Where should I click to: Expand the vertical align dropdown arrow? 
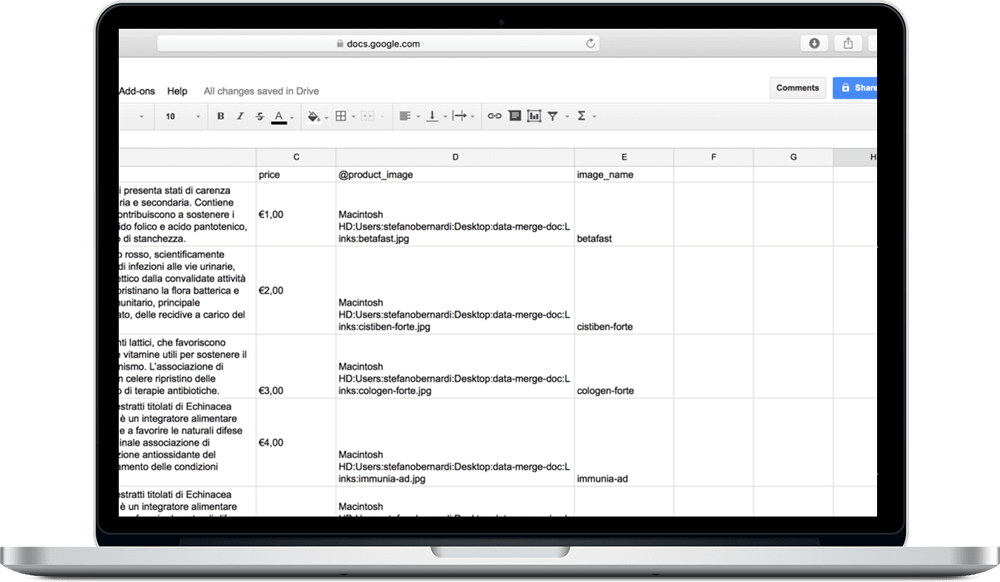(x=445, y=117)
